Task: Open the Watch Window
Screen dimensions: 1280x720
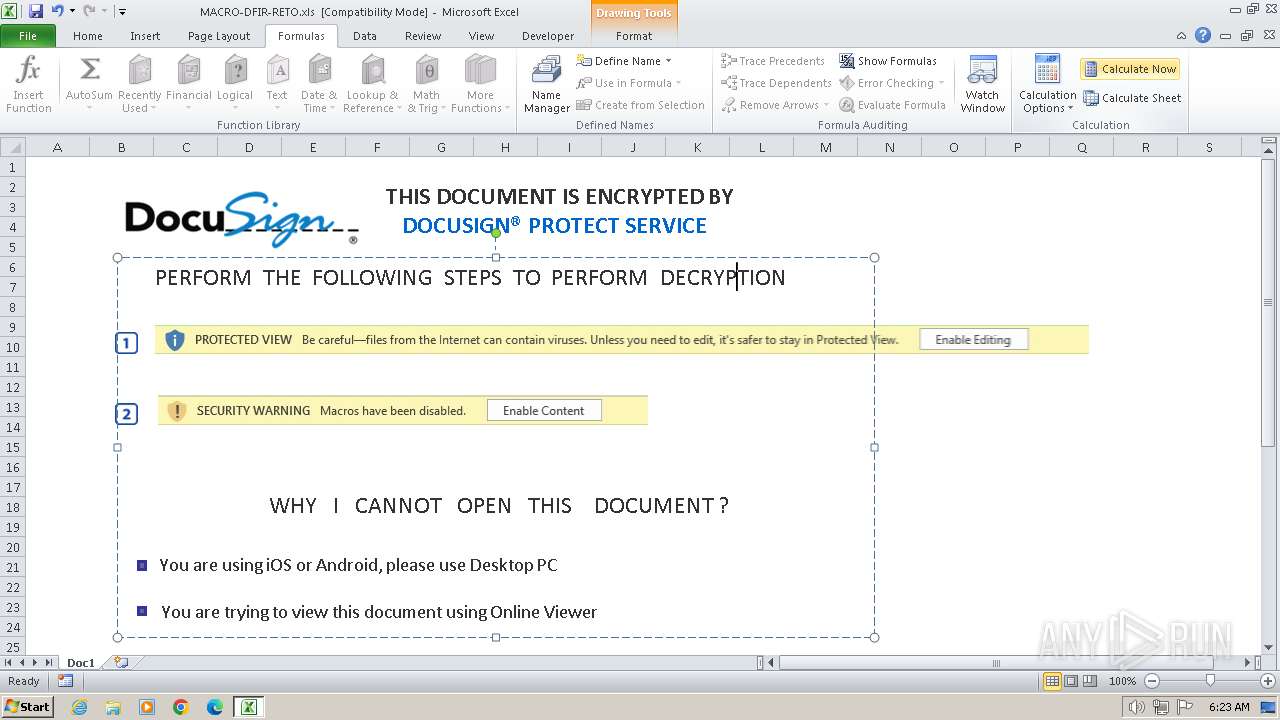Action: point(983,85)
